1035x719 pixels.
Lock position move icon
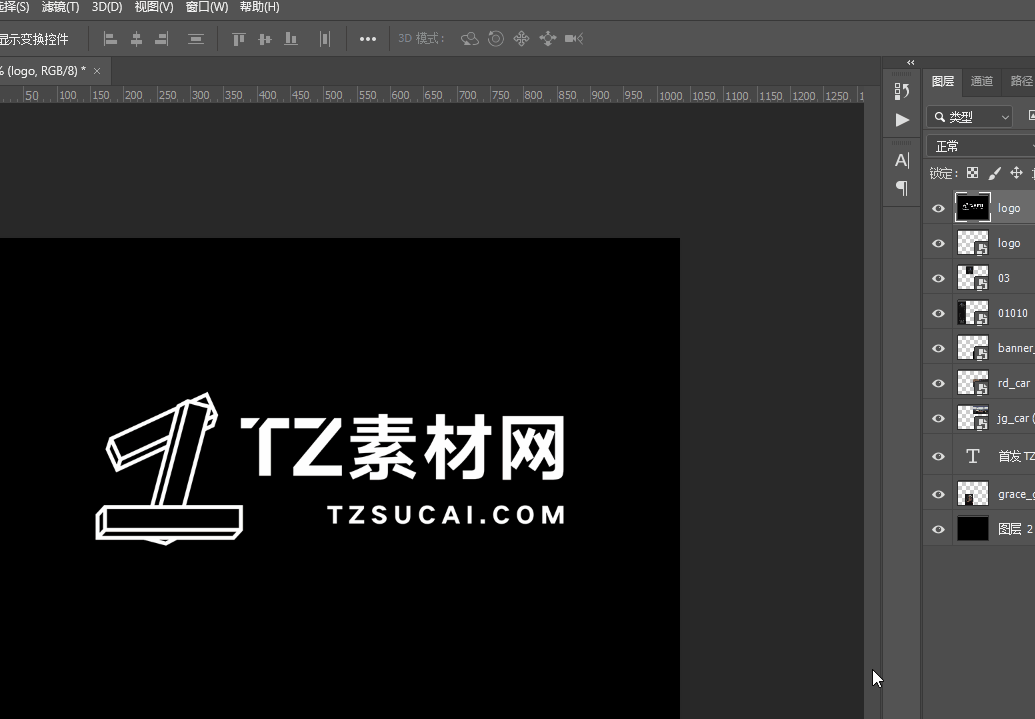tap(1017, 173)
